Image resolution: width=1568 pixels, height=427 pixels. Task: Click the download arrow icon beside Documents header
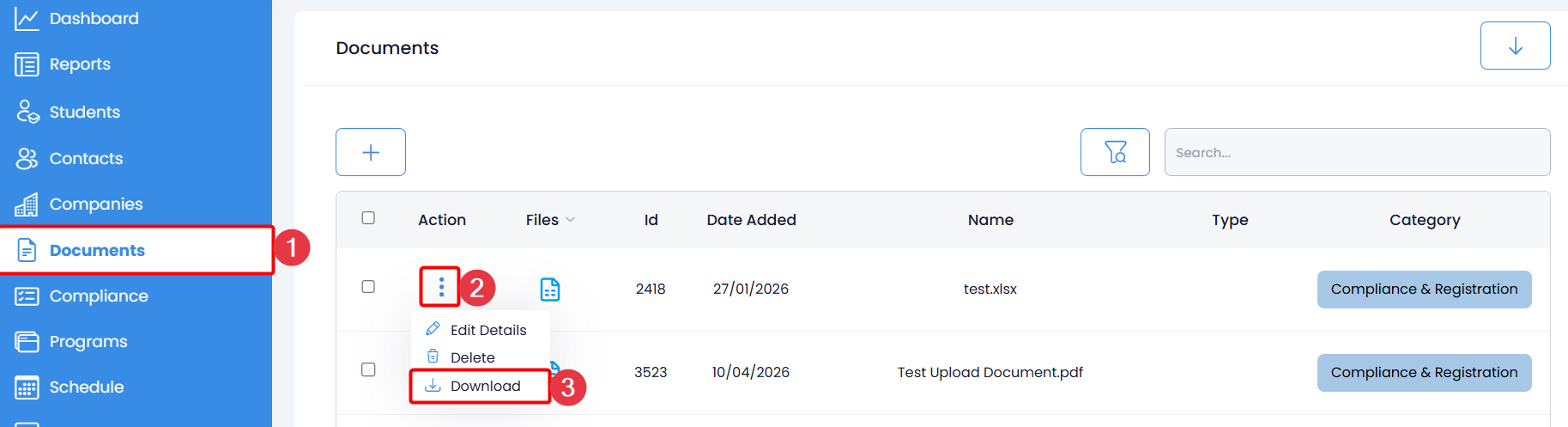point(1515,46)
